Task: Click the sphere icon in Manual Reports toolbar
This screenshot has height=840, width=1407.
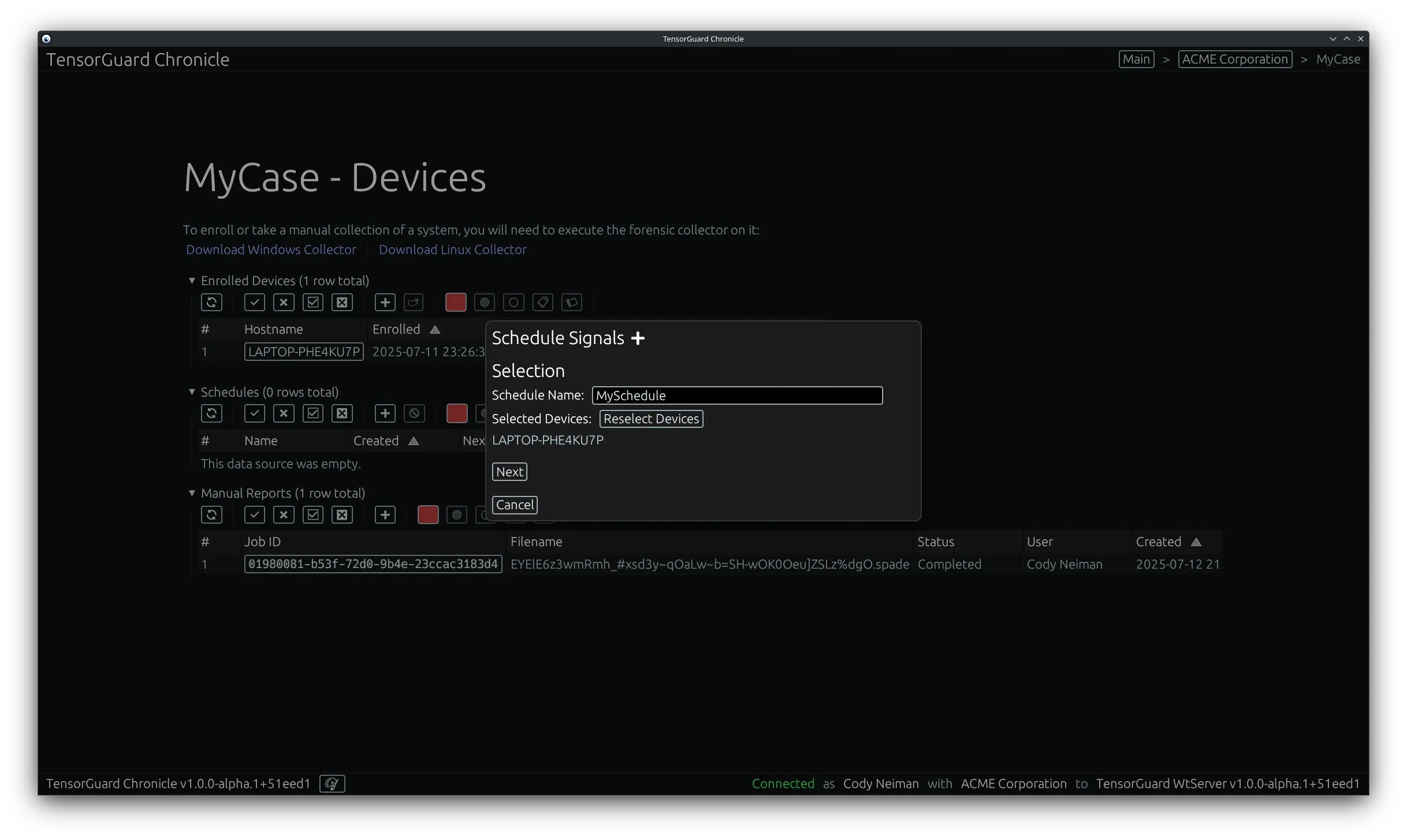Action: pyautogui.click(x=456, y=514)
